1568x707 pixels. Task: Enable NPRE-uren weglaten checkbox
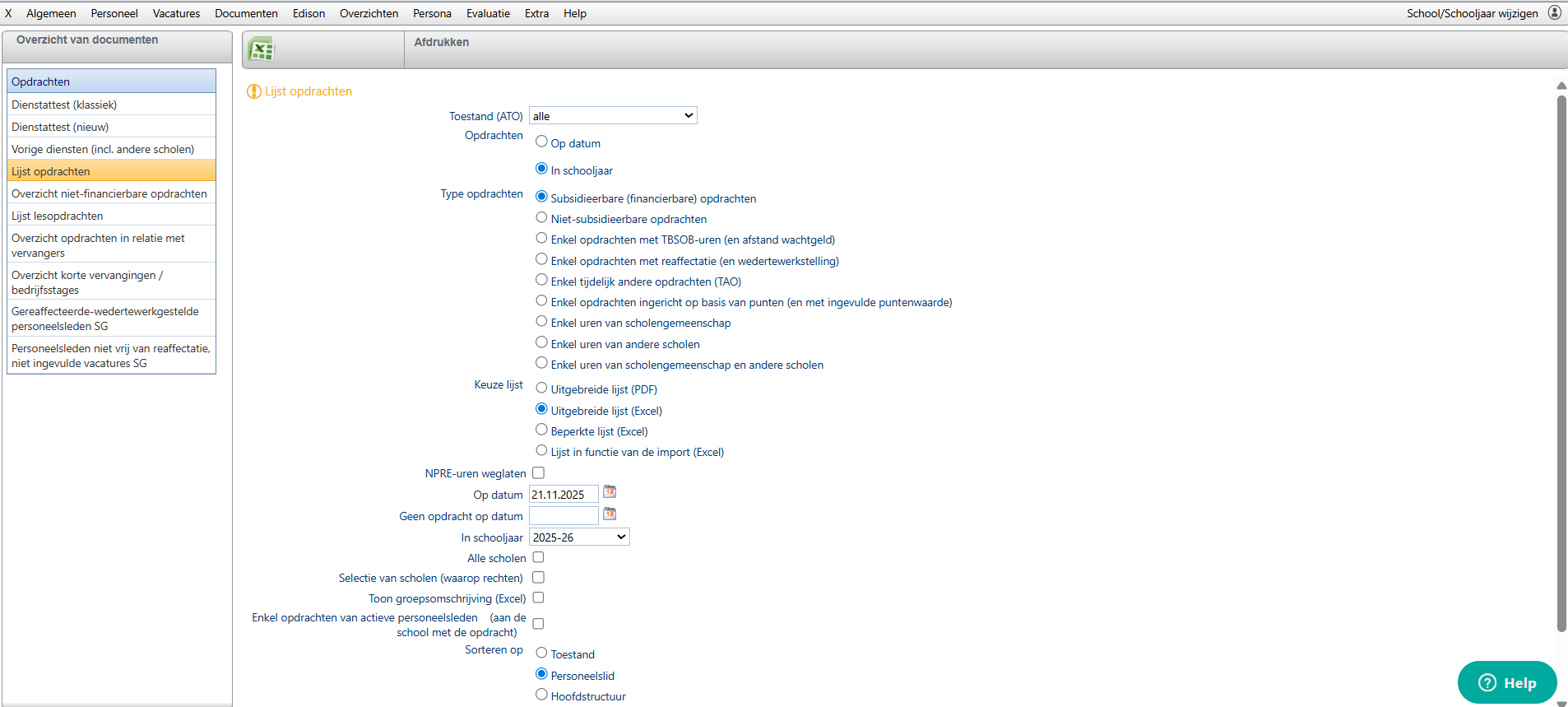point(538,473)
